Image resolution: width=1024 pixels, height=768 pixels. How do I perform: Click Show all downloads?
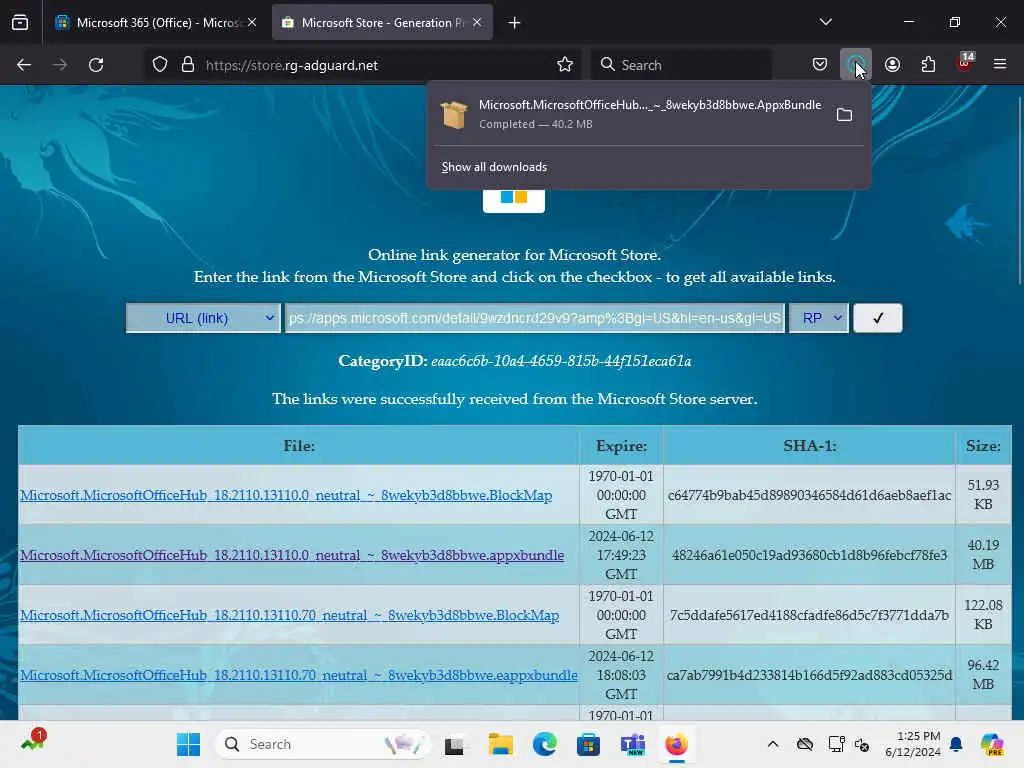coord(494,167)
